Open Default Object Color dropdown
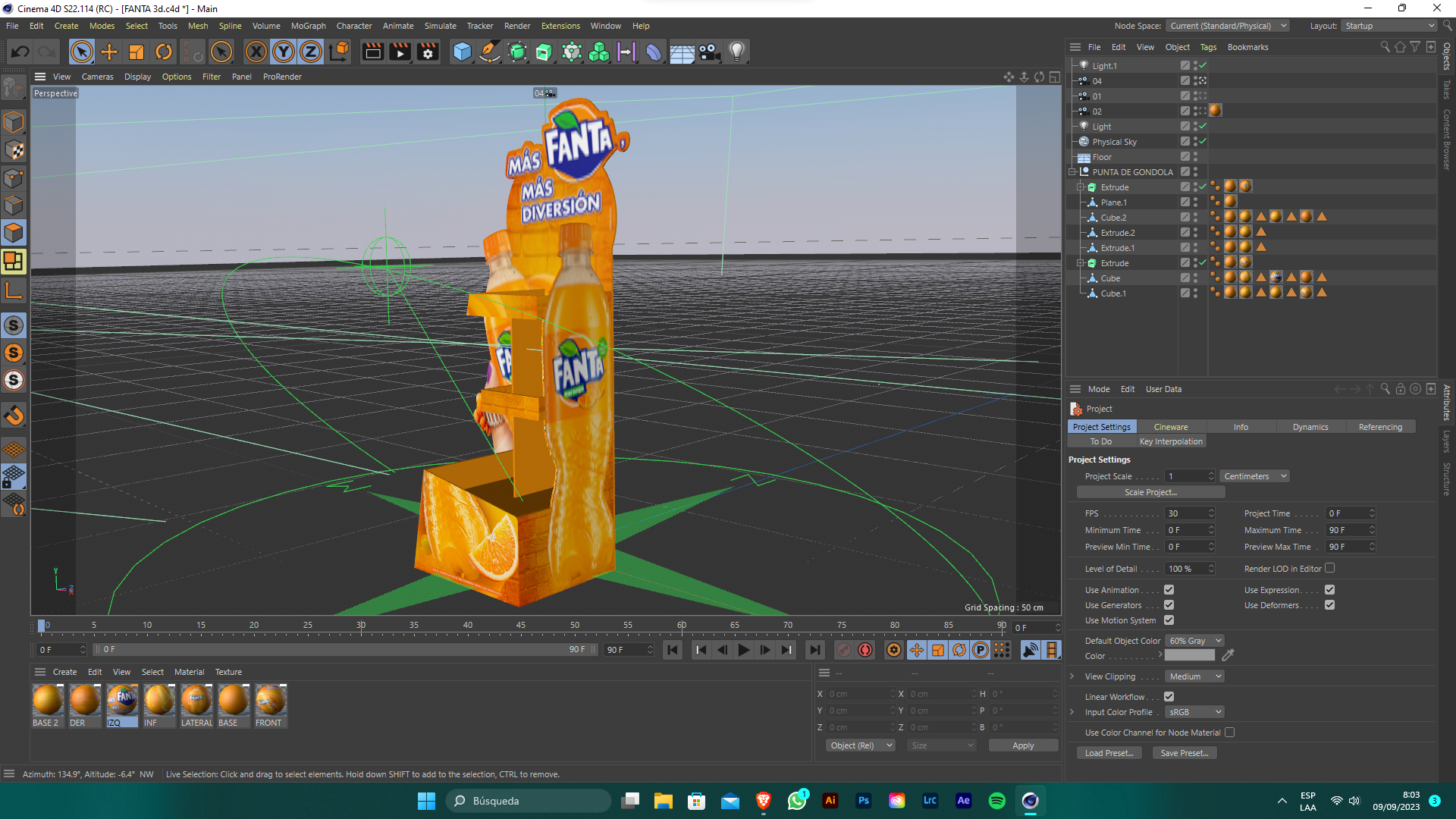The width and height of the screenshot is (1456, 819). pyautogui.click(x=1194, y=641)
